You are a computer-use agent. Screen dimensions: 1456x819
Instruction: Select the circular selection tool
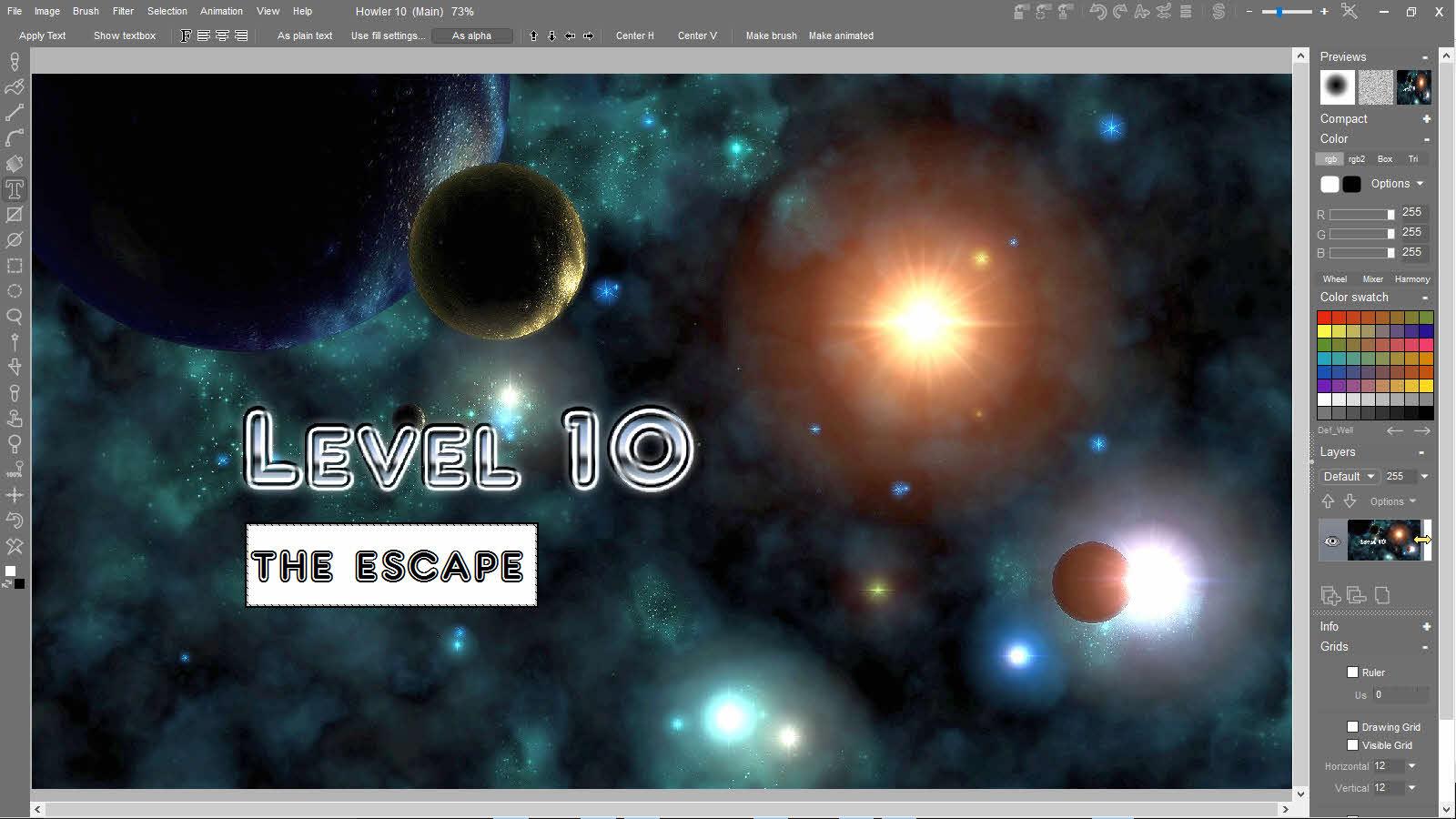[15, 291]
